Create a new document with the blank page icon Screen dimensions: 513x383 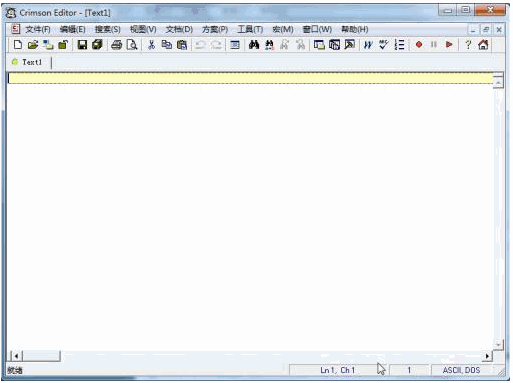[x=18, y=45]
